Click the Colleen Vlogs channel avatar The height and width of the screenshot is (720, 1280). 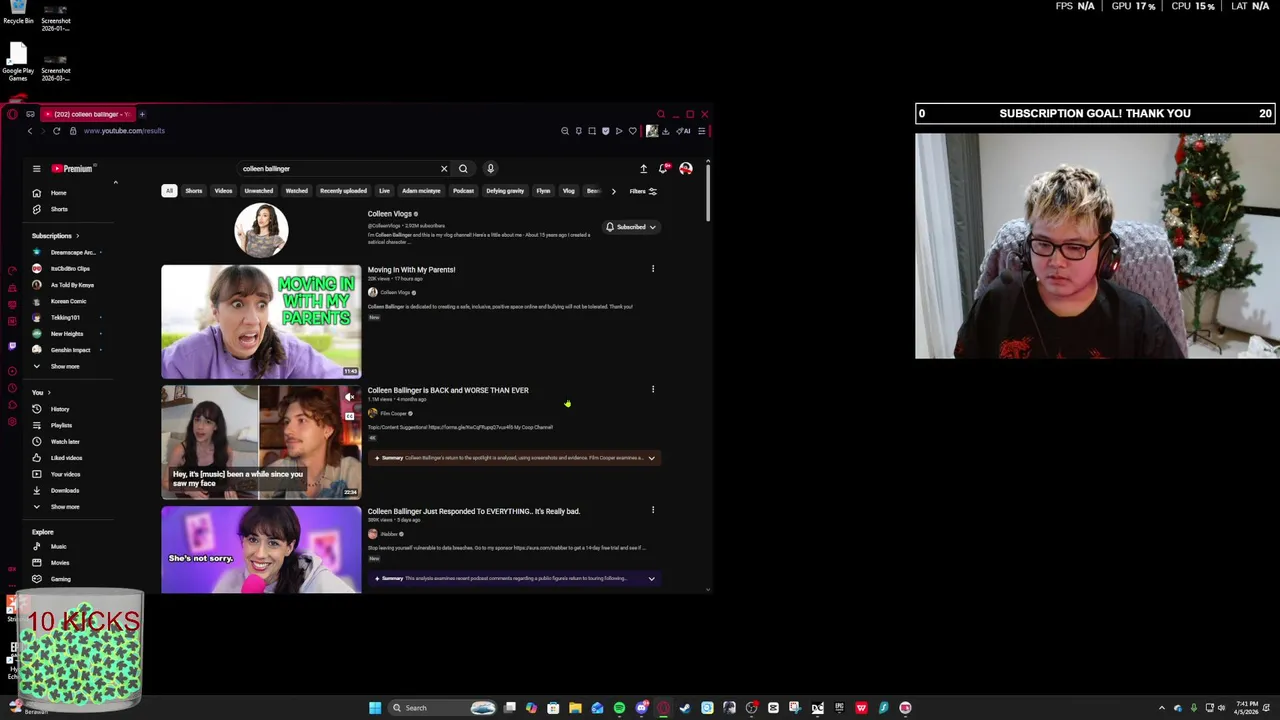point(261,230)
